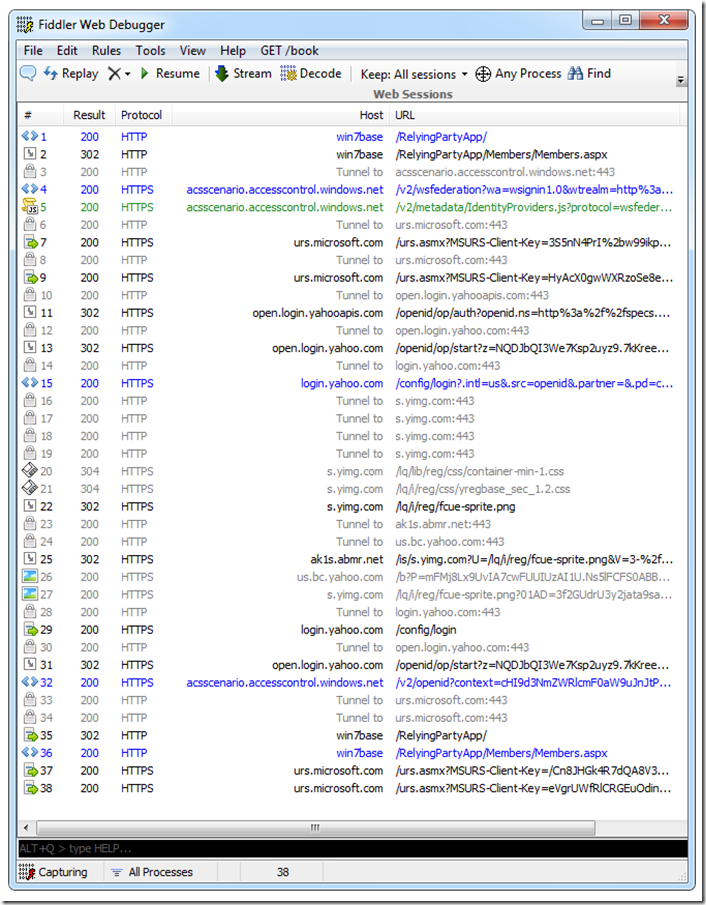Click the POST arrow icon of session 7
This screenshot has width=706, height=905.
click(30, 242)
